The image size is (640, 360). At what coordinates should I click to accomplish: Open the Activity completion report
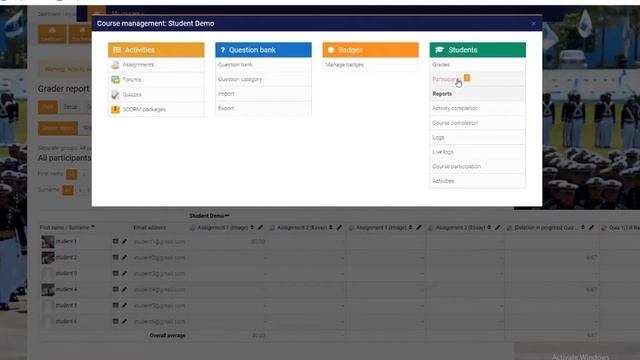(455, 108)
